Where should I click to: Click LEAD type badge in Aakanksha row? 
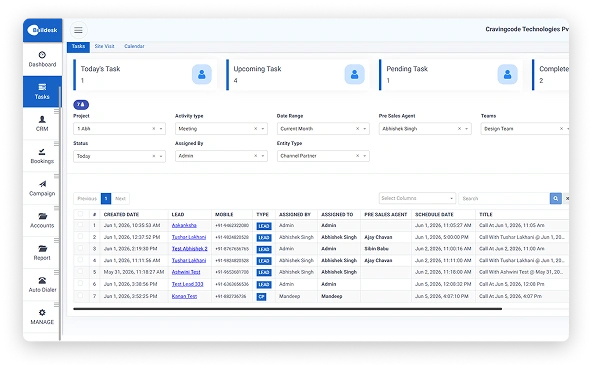(264, 226)
